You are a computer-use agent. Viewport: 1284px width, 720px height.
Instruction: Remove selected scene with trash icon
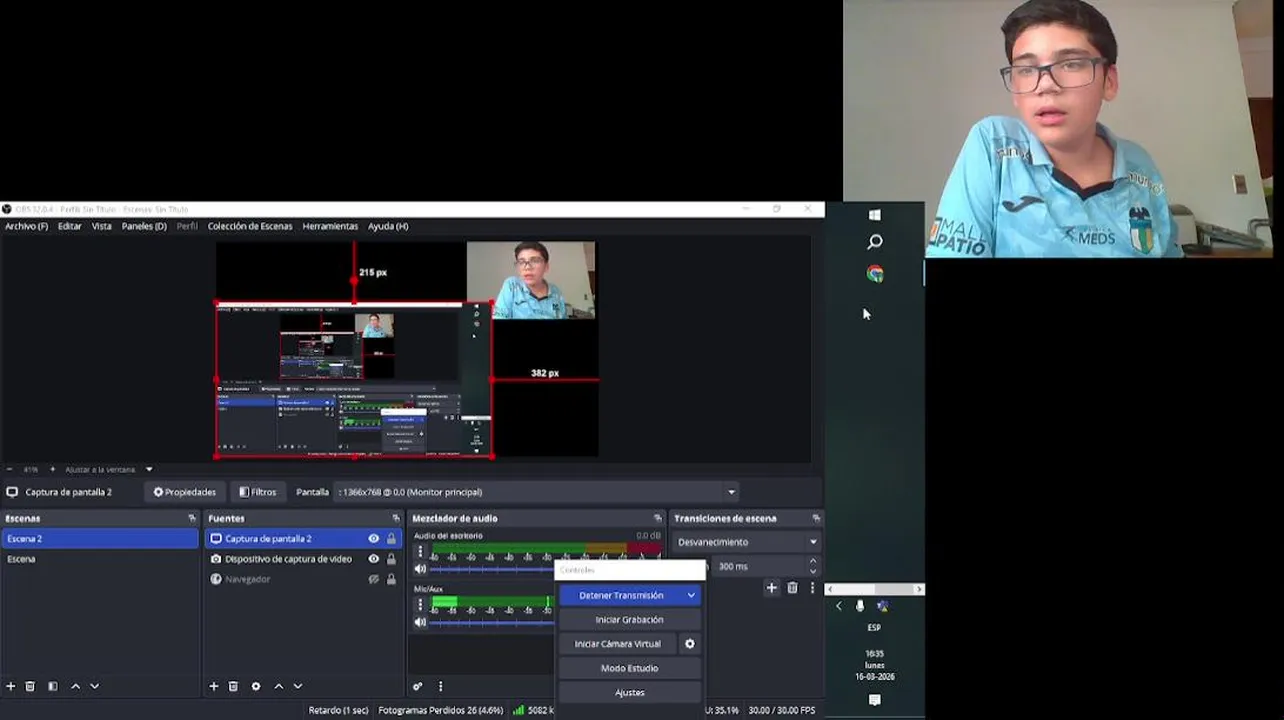(x=30, y=686)
